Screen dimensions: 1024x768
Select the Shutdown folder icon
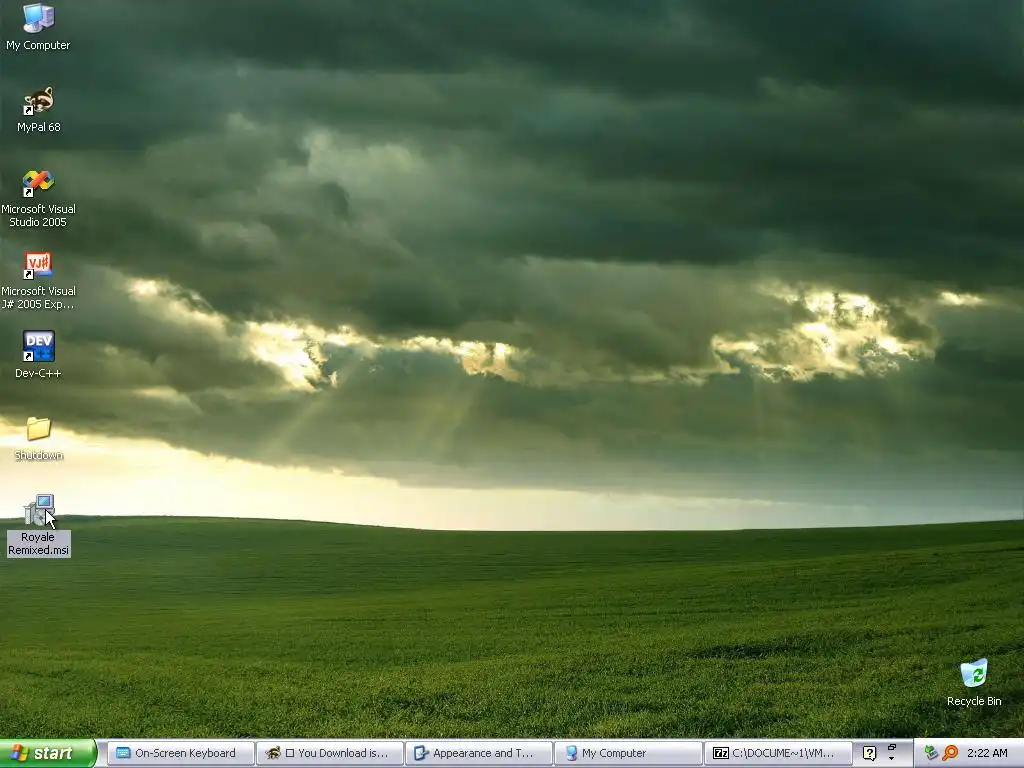click(x=39, y=439)
